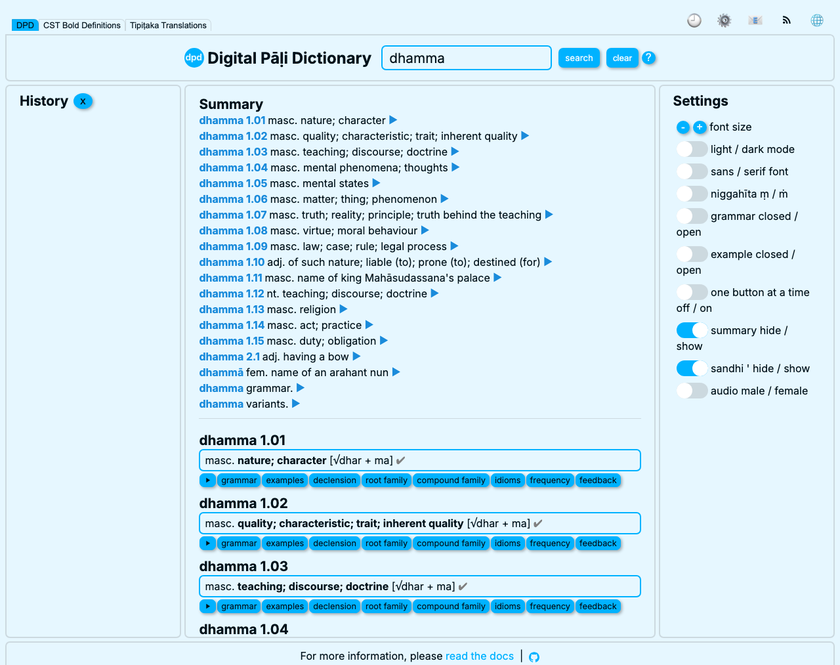This screenshot has height=665, width=840.
Task: Jump to dhamma 1.05 via summary arrow
Action: coord(376,183)
